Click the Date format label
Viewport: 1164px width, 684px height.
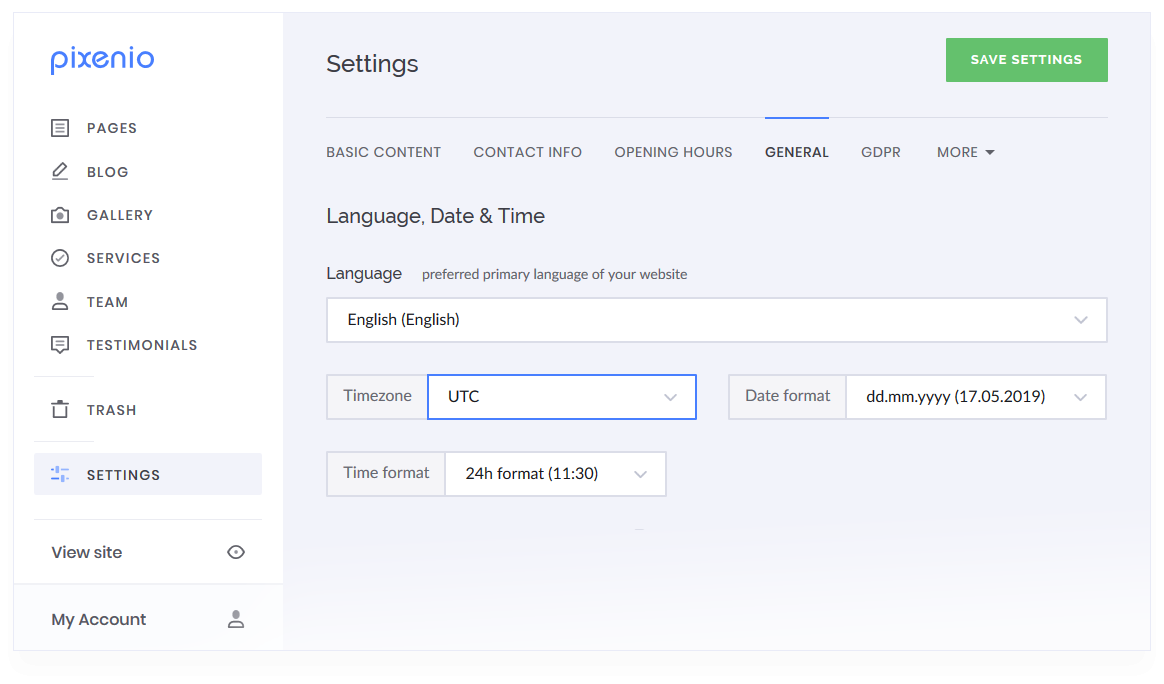pos(788,396)
